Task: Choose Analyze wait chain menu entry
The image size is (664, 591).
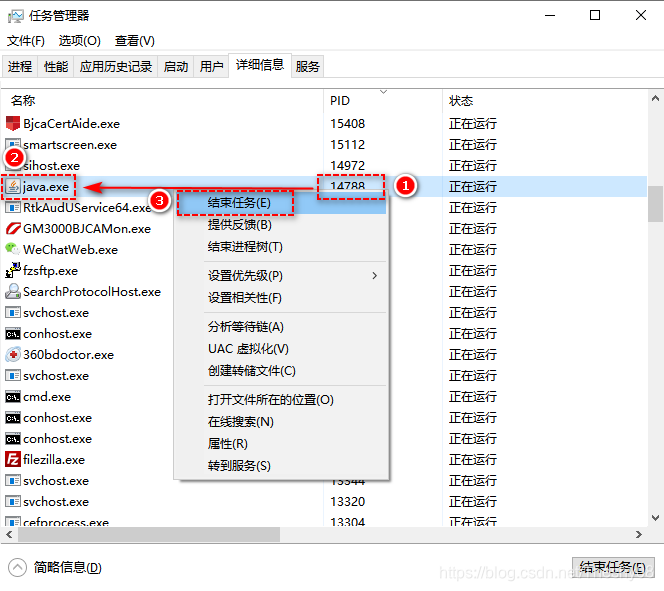Action: click(x=282, y=327)
